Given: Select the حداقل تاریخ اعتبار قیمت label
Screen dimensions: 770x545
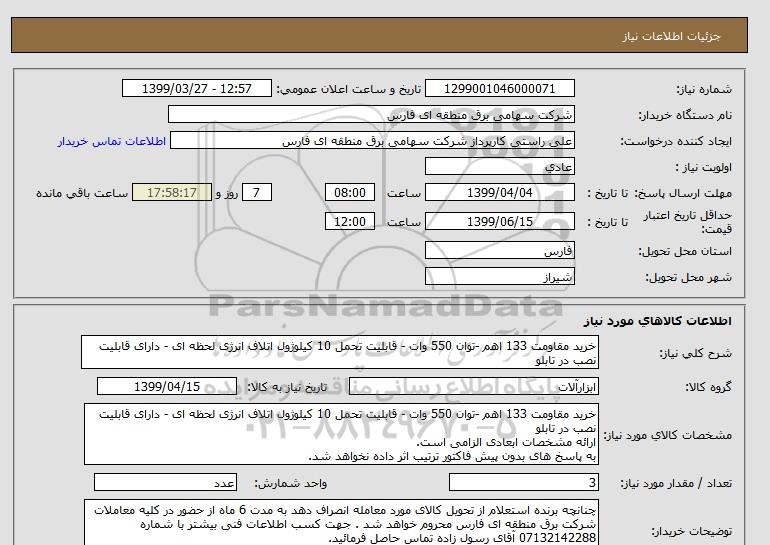Looking at the screenshot, I should point(688,222).
